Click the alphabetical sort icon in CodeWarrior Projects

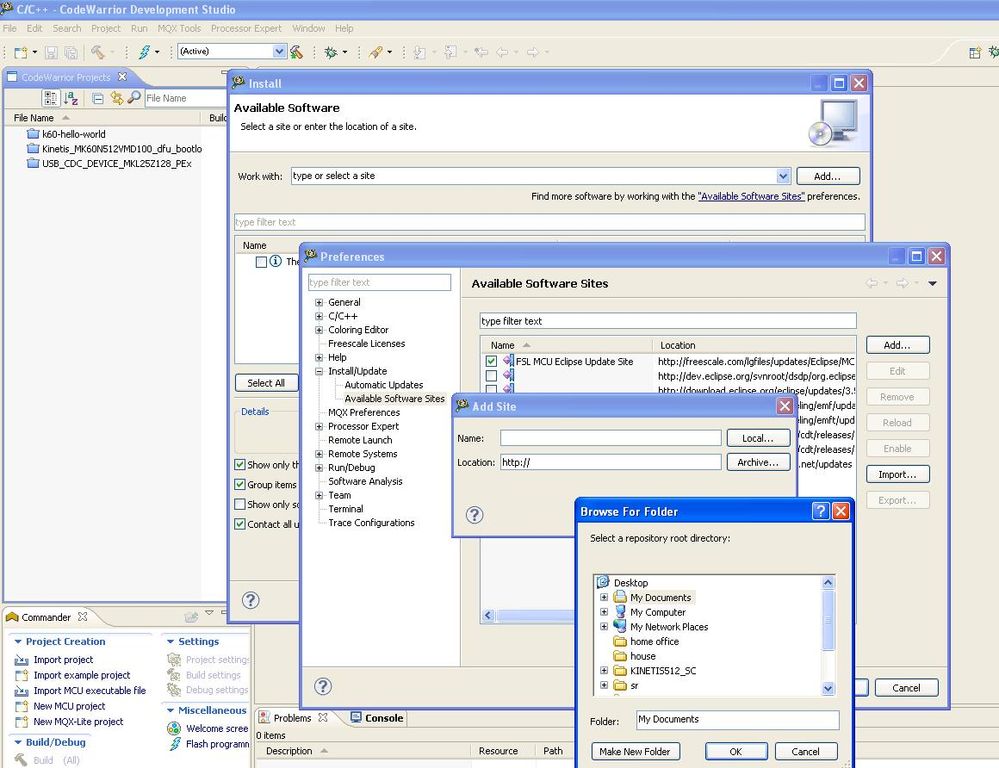coord(71,98)
